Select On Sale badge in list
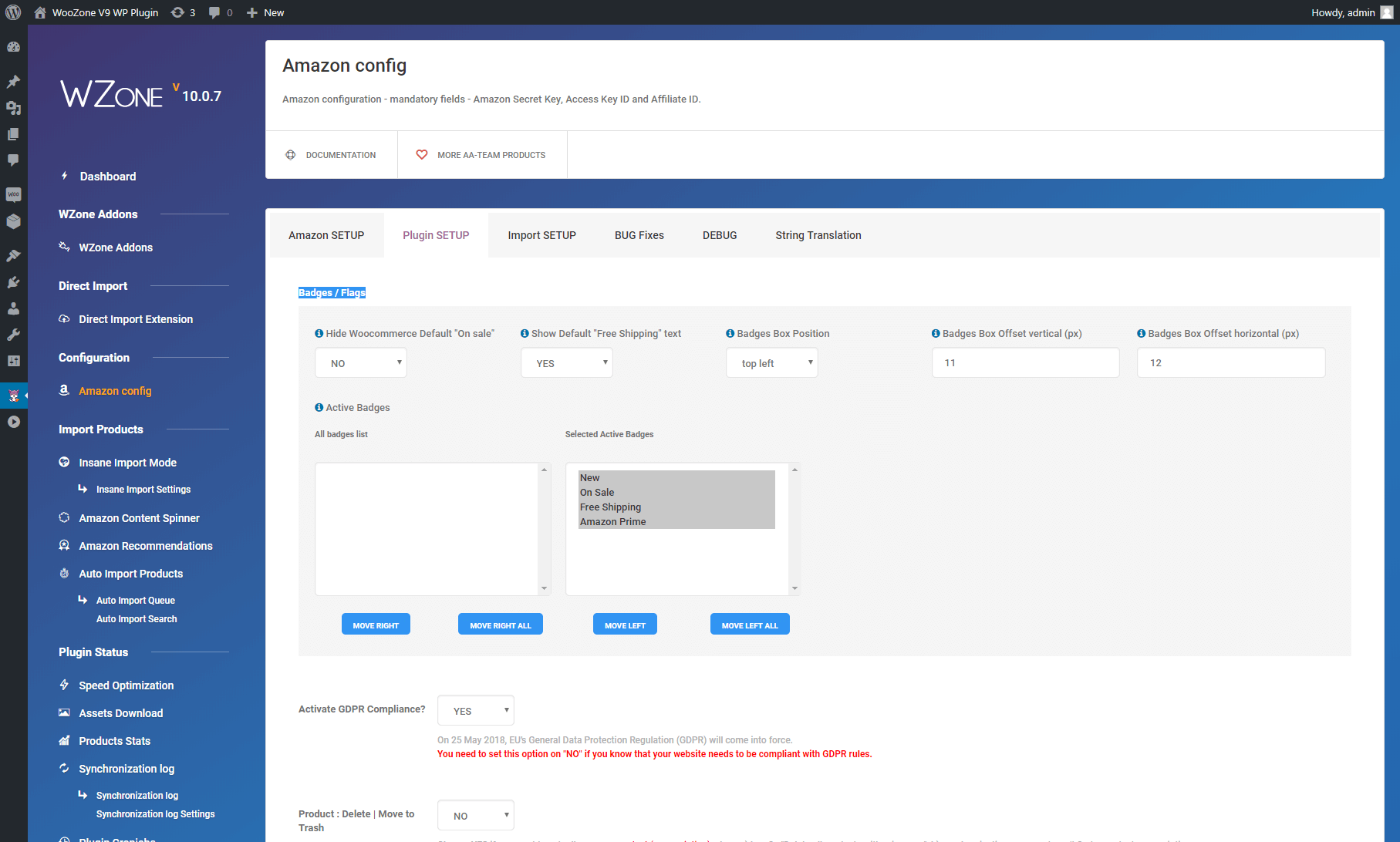This screenshot has width=1400, height=842. [x=676, y=493]
